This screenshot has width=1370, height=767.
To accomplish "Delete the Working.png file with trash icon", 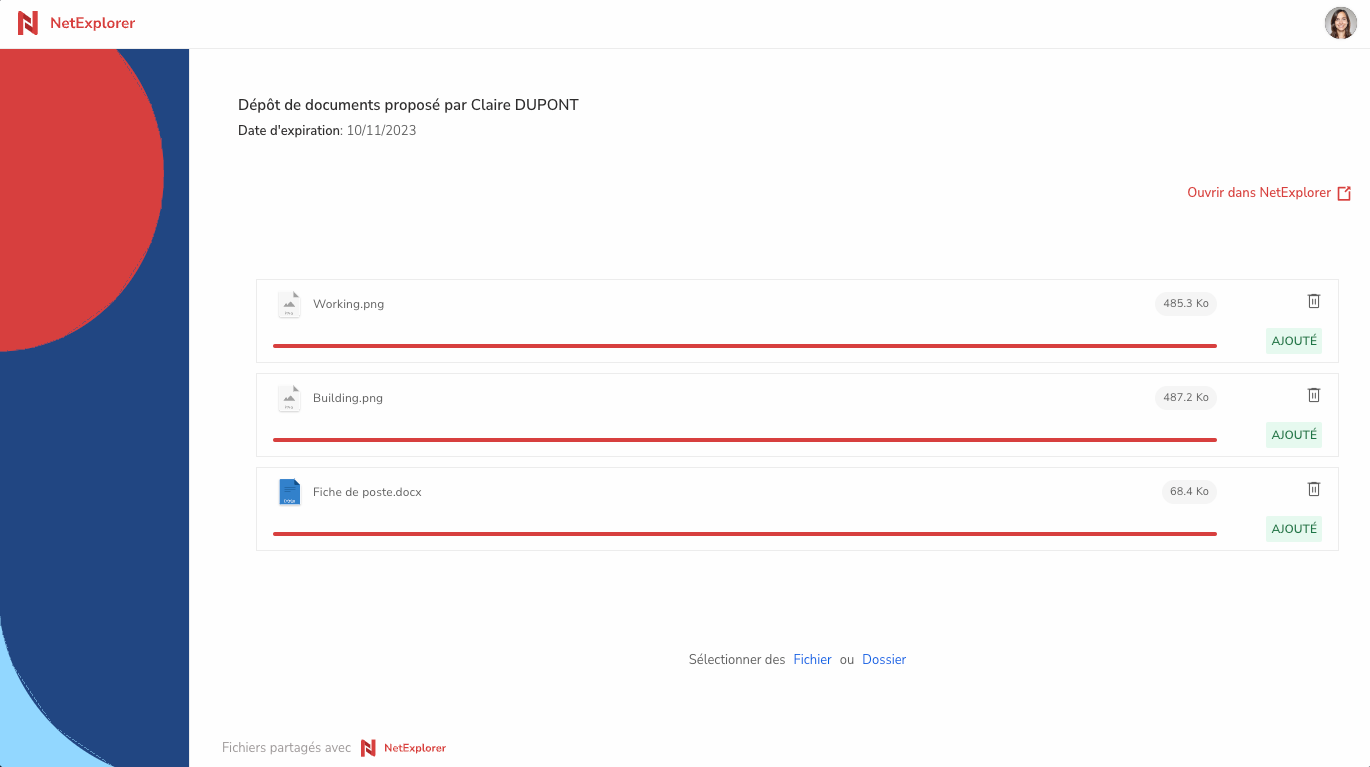I will pyautogui.click(x=1314, y=301).
